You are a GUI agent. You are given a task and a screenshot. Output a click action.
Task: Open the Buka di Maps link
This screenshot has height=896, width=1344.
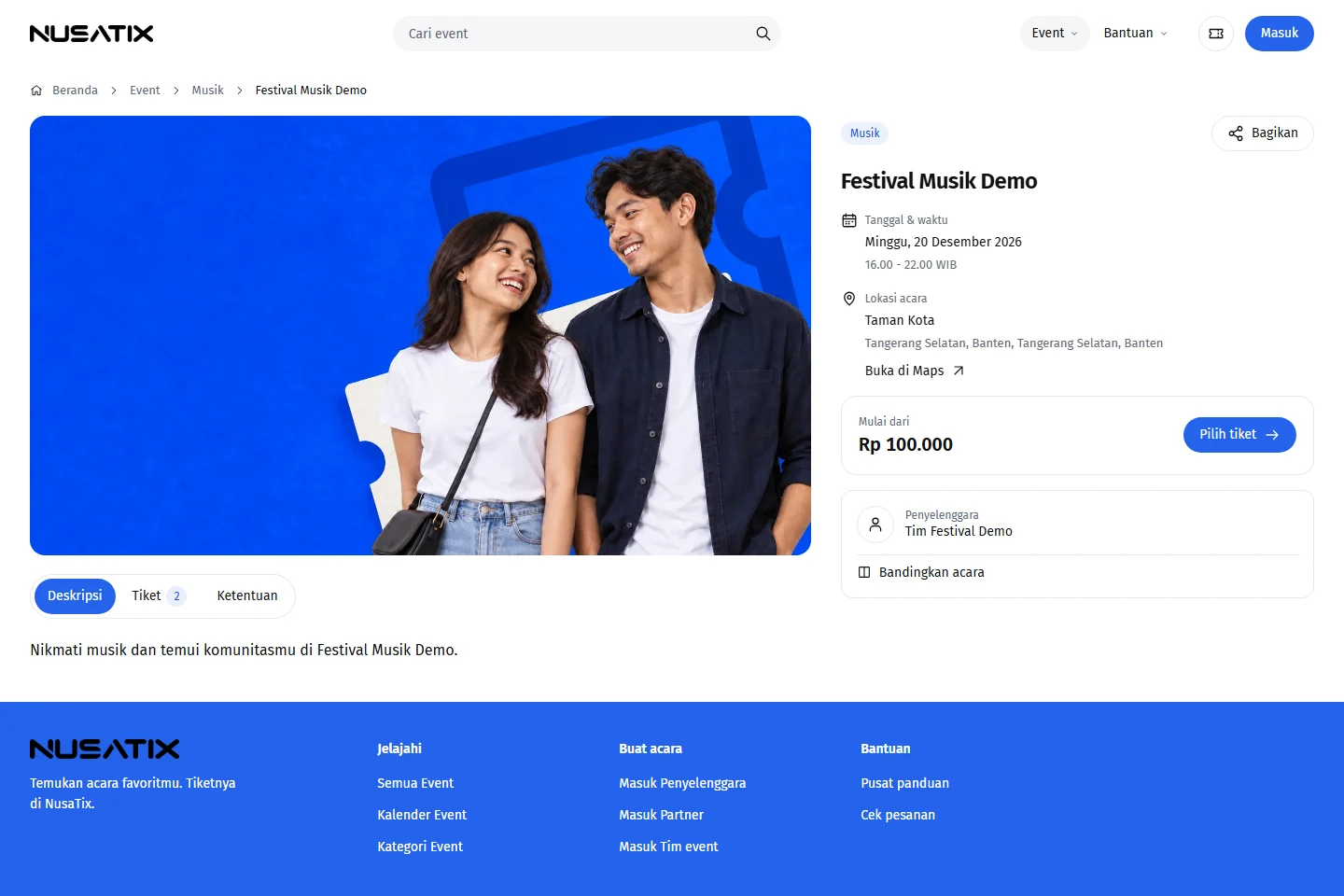(915, 371)
